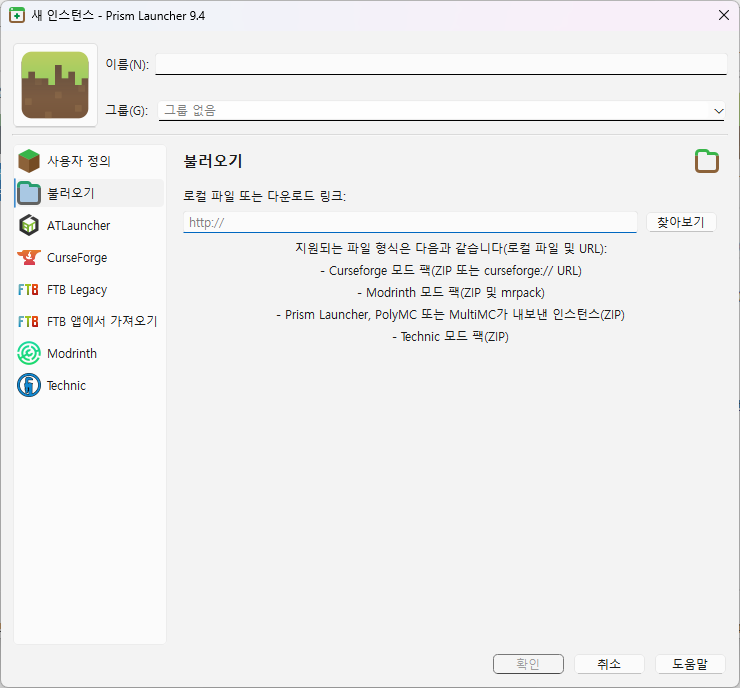This screenshot has height=688, width=740.
Task: Click the Technic 모드 팩(ZIP) line
Action: tap(451, 336)
